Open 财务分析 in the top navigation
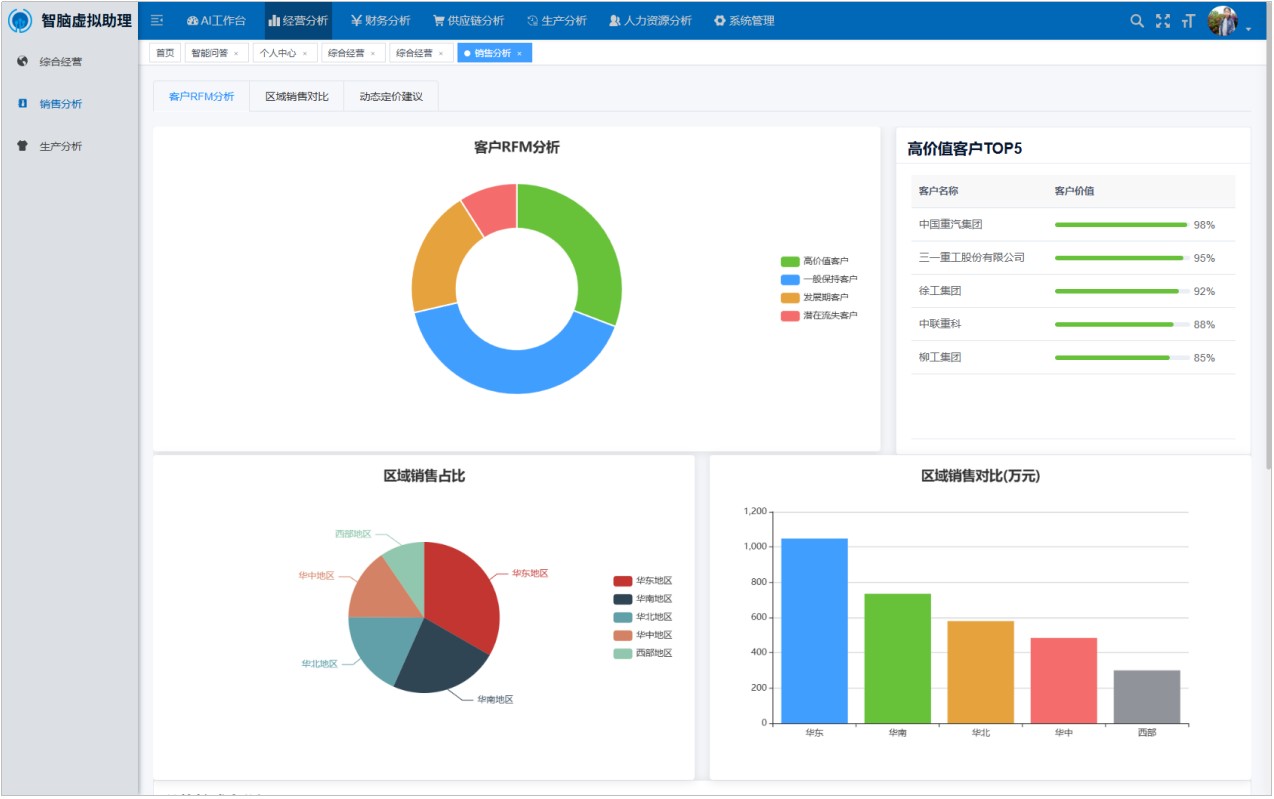This screenshot has height=799, width=1274. tap(380, 21)
